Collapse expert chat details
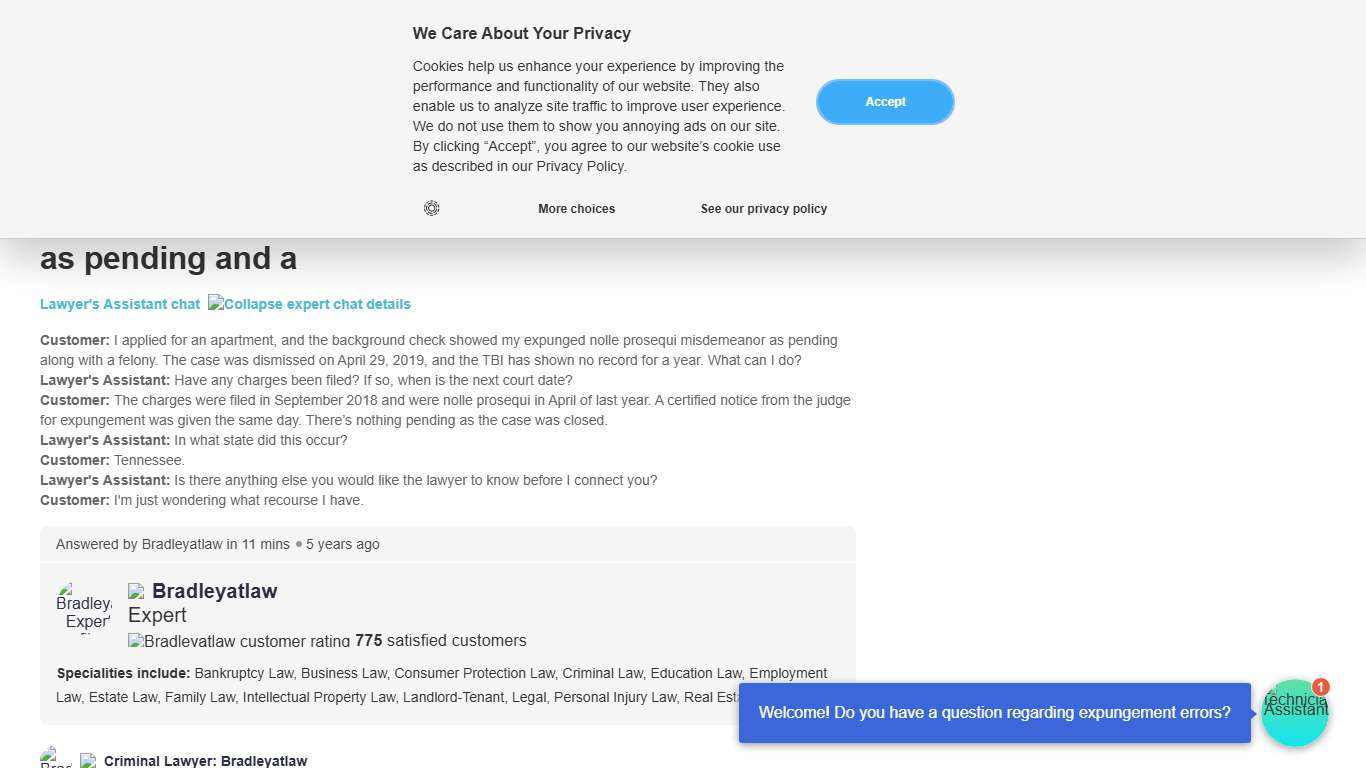Screen dimensions: 1366x768 (309, 304)
